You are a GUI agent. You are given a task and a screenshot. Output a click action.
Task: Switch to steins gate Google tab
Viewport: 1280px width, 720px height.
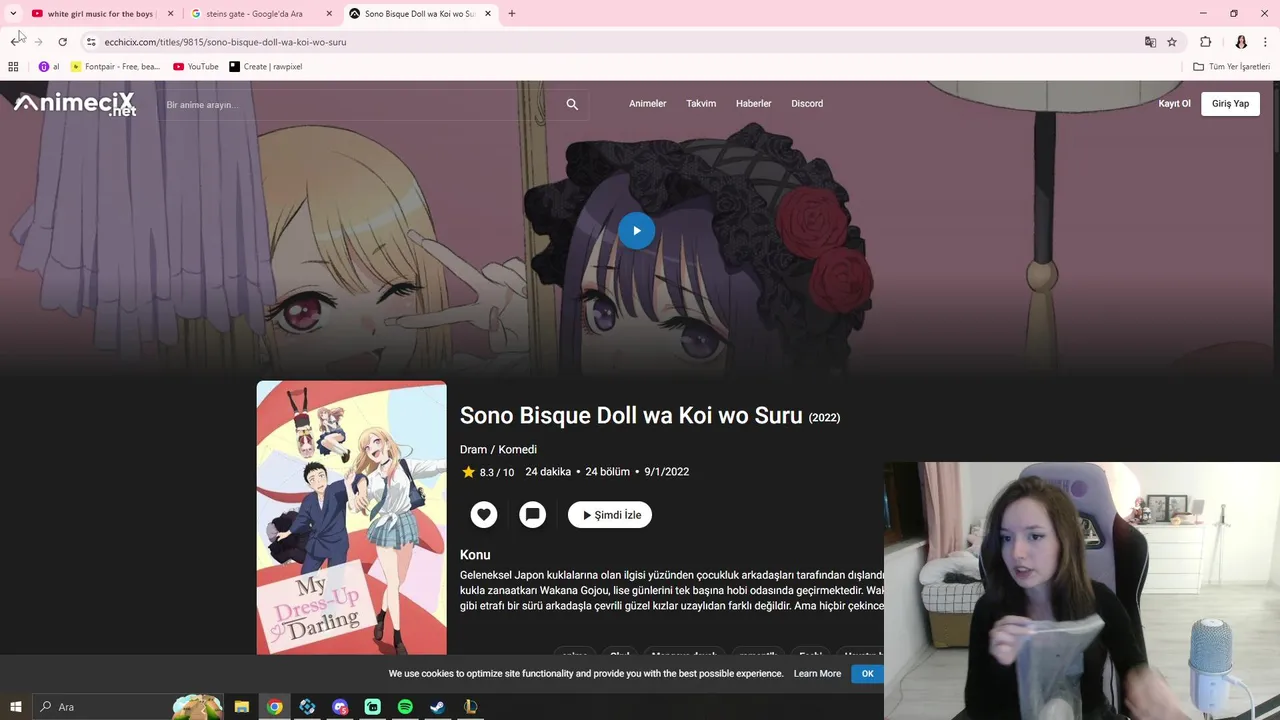click(x=260, y=14)
